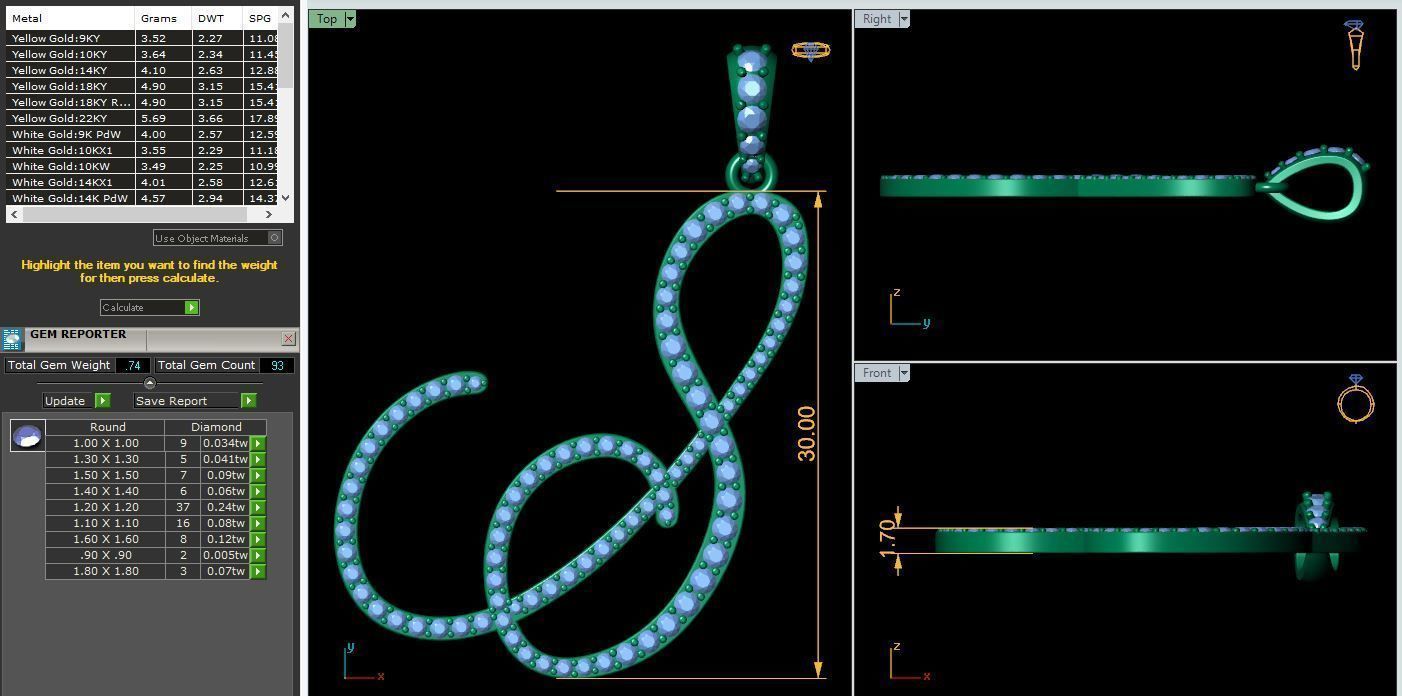Click the SPG column header
This screenshot has width=1402, height=696.
point(260,18)
